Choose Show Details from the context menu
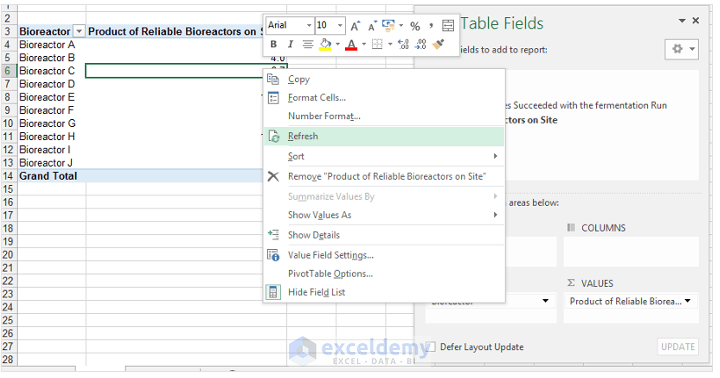The height and width of the screenshot is (378, 720). (x=384, y=235)
